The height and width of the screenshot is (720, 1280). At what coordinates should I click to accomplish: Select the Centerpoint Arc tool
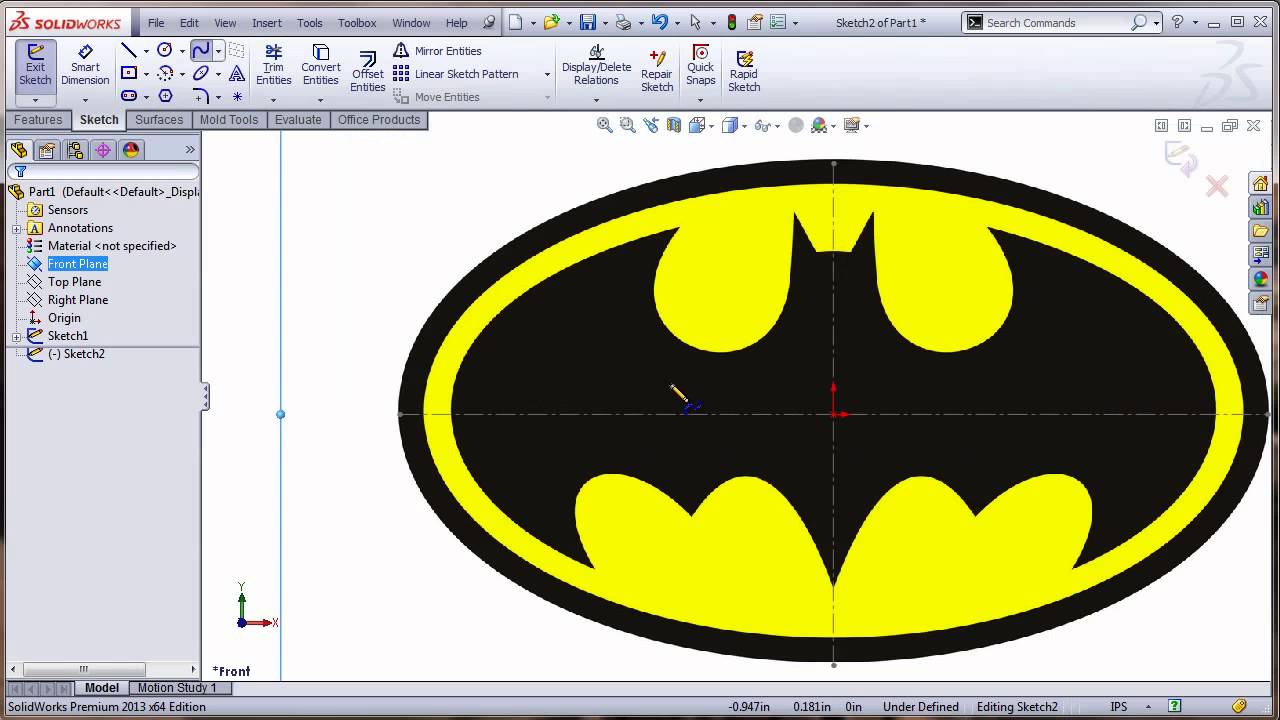coord(165,73)
